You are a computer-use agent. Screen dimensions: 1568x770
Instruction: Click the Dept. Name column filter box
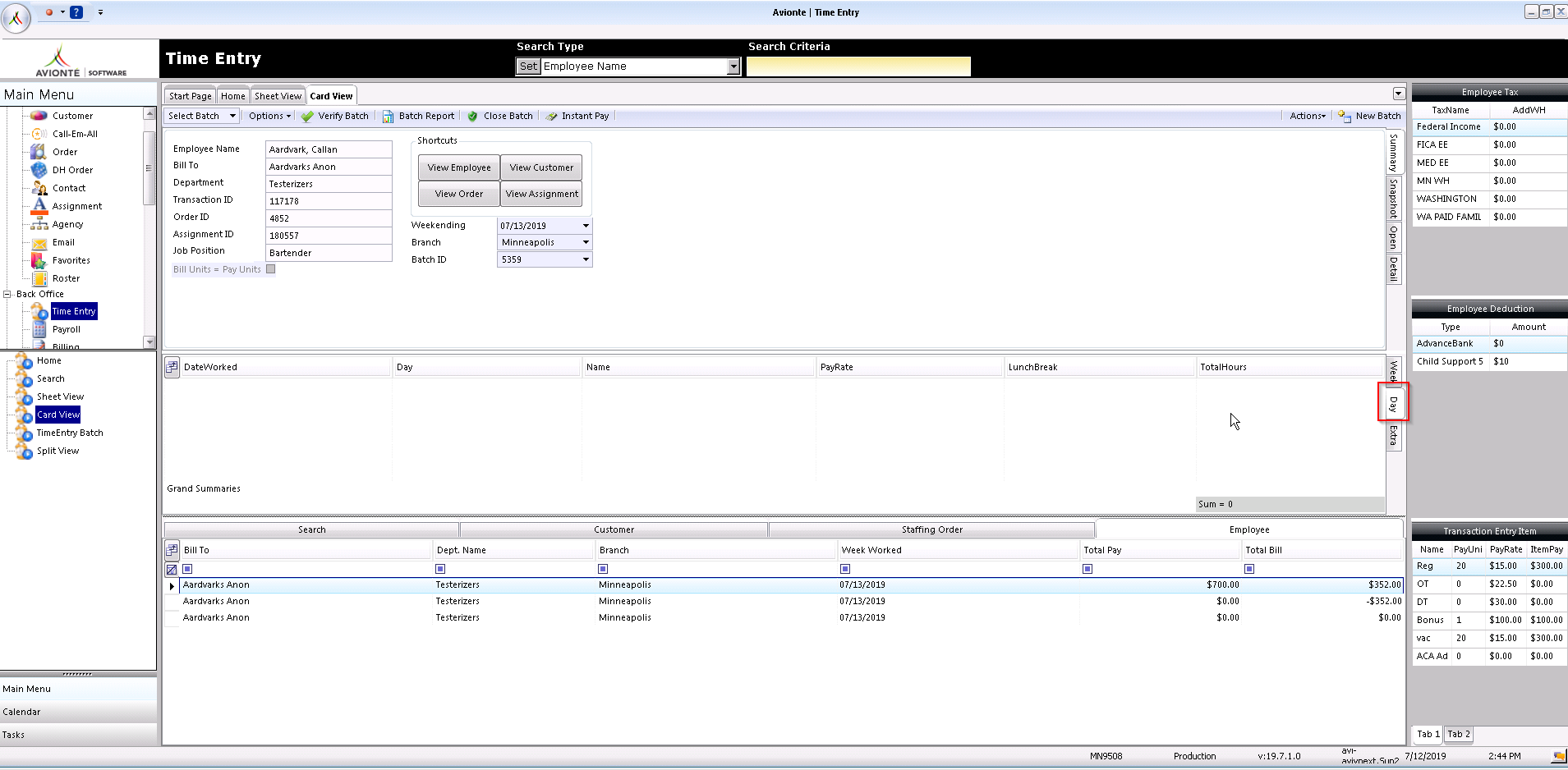pyautogui.click(x=440, y=569)
